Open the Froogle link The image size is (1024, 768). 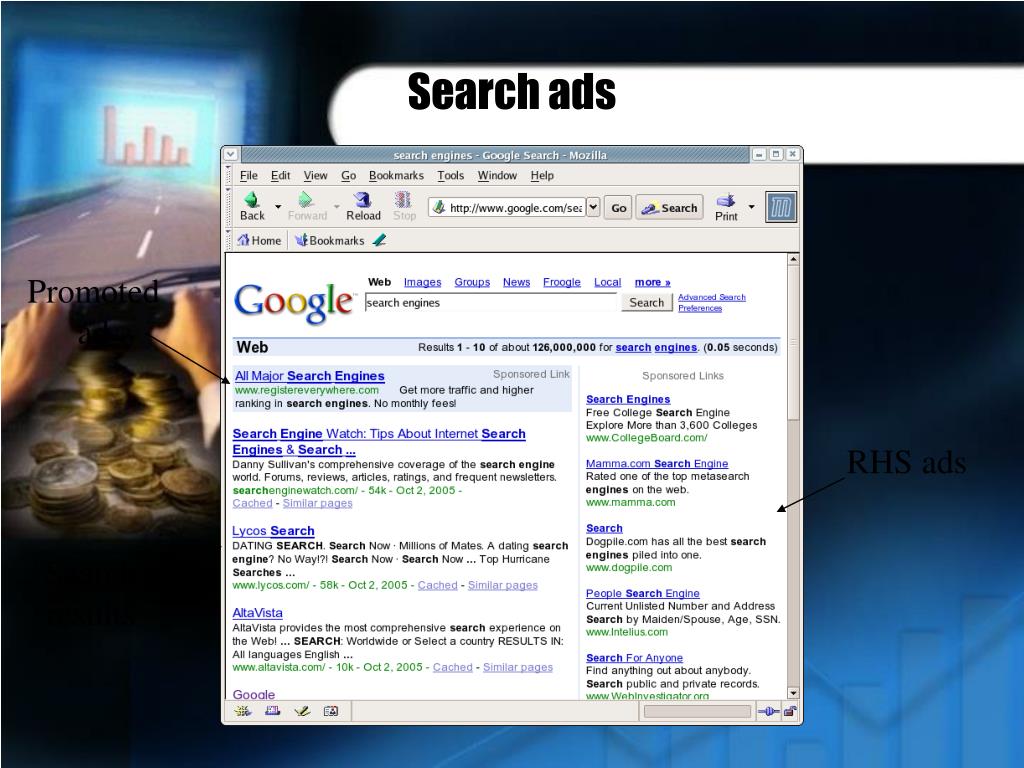pyautogui.click(x=562, y=282)
